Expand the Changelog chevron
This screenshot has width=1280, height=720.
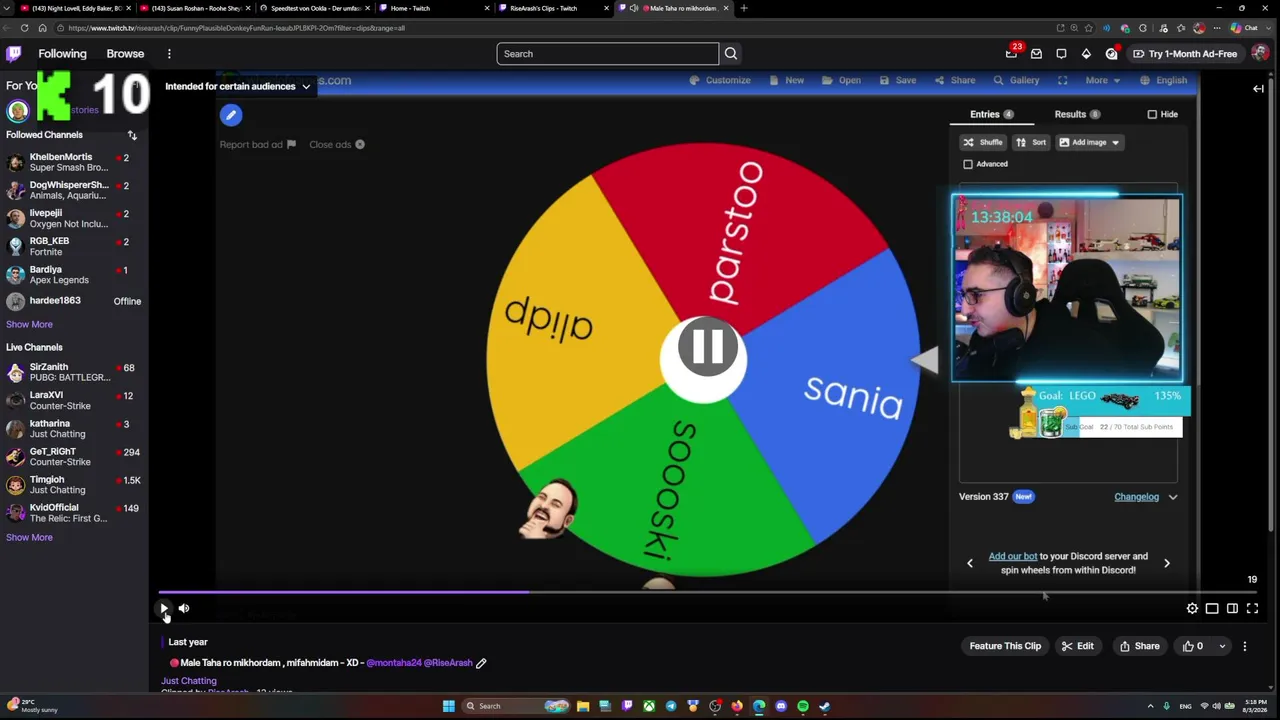click(1173, 497)
